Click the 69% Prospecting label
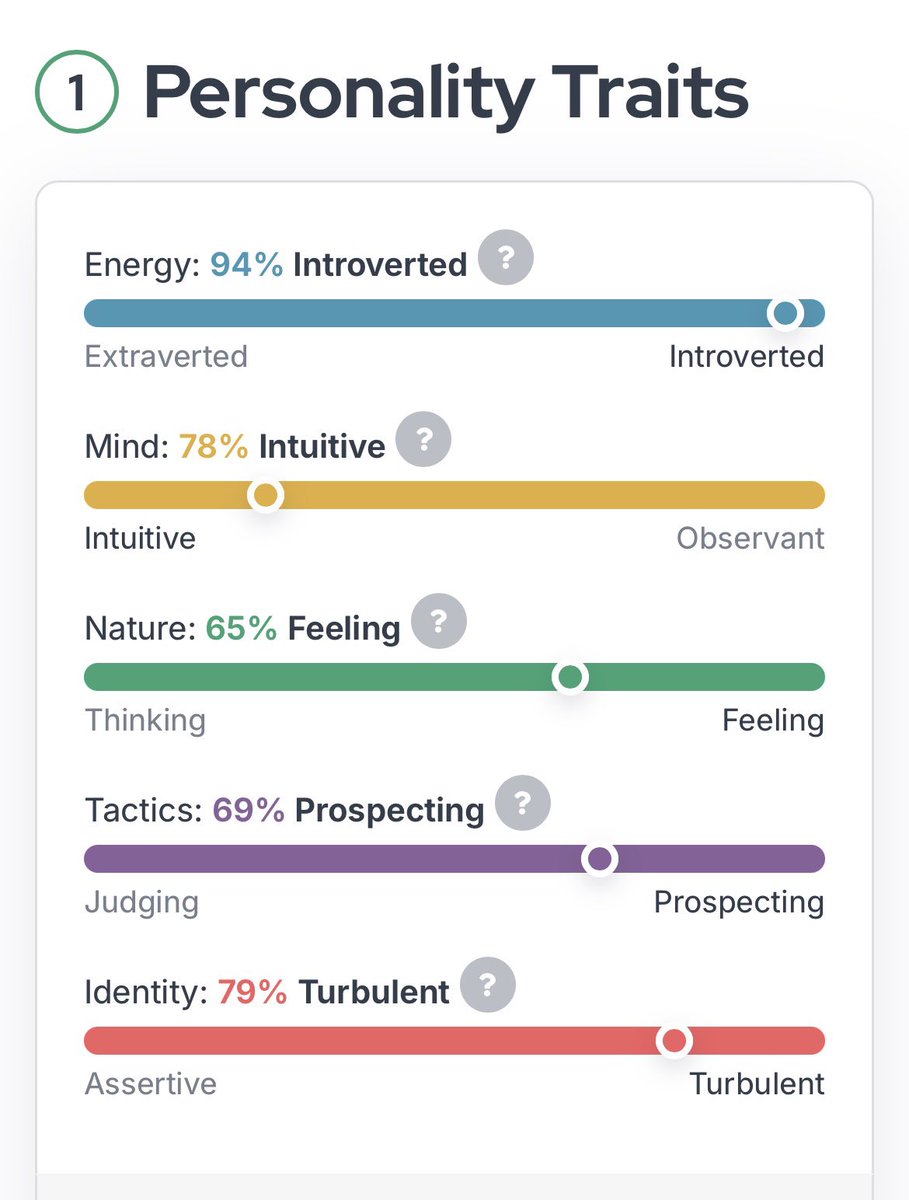The height and width of the screenshot is (1200, 909). pyautogui.click(x=348, y=810)
